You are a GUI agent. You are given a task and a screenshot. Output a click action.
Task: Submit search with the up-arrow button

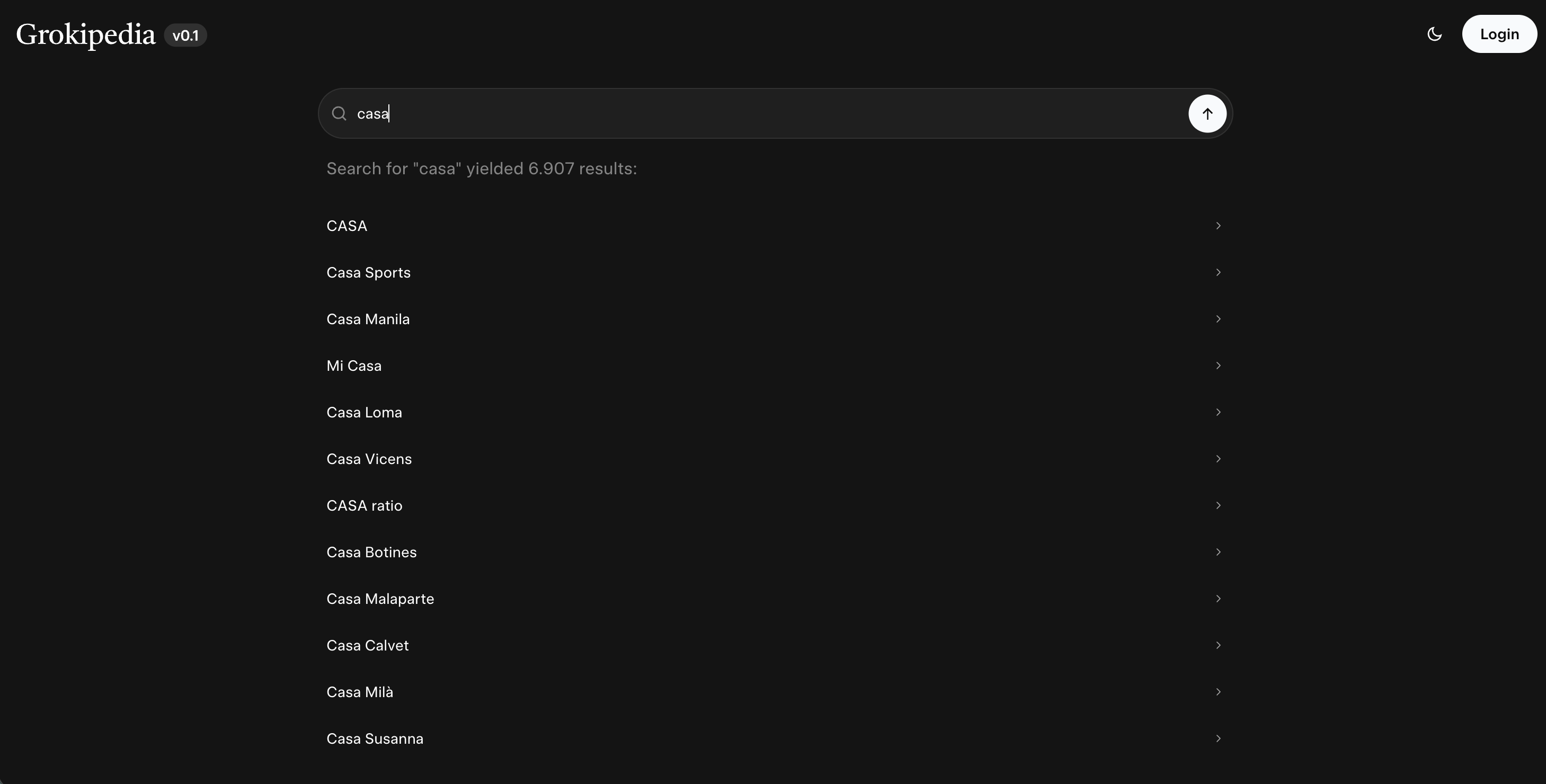pyautogui.click(x=1207, y=113)
